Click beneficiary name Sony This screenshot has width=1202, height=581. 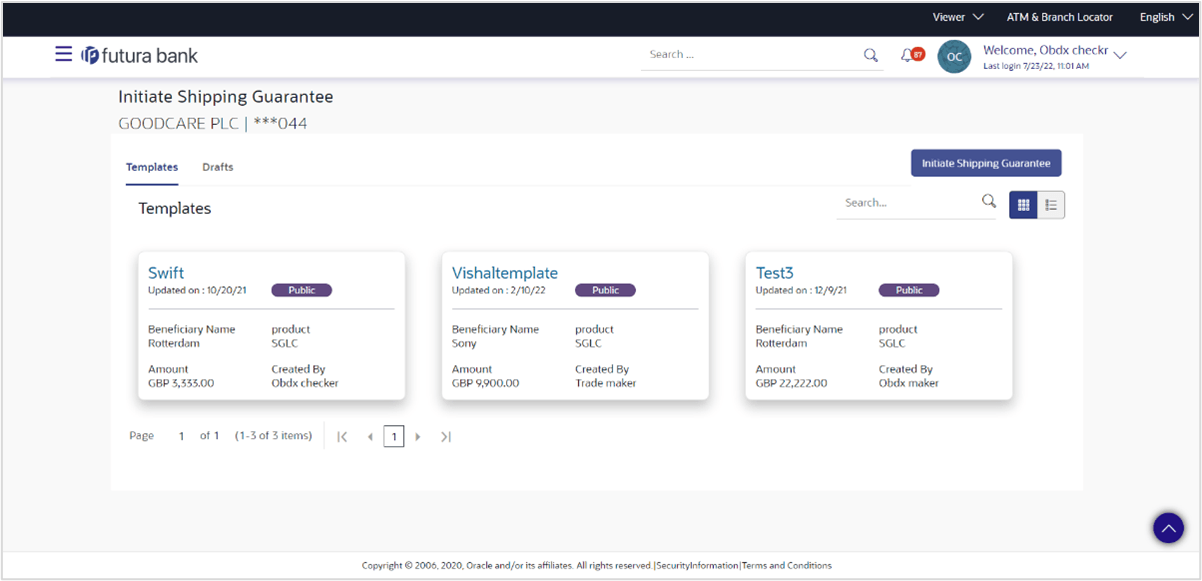point(464,343)
